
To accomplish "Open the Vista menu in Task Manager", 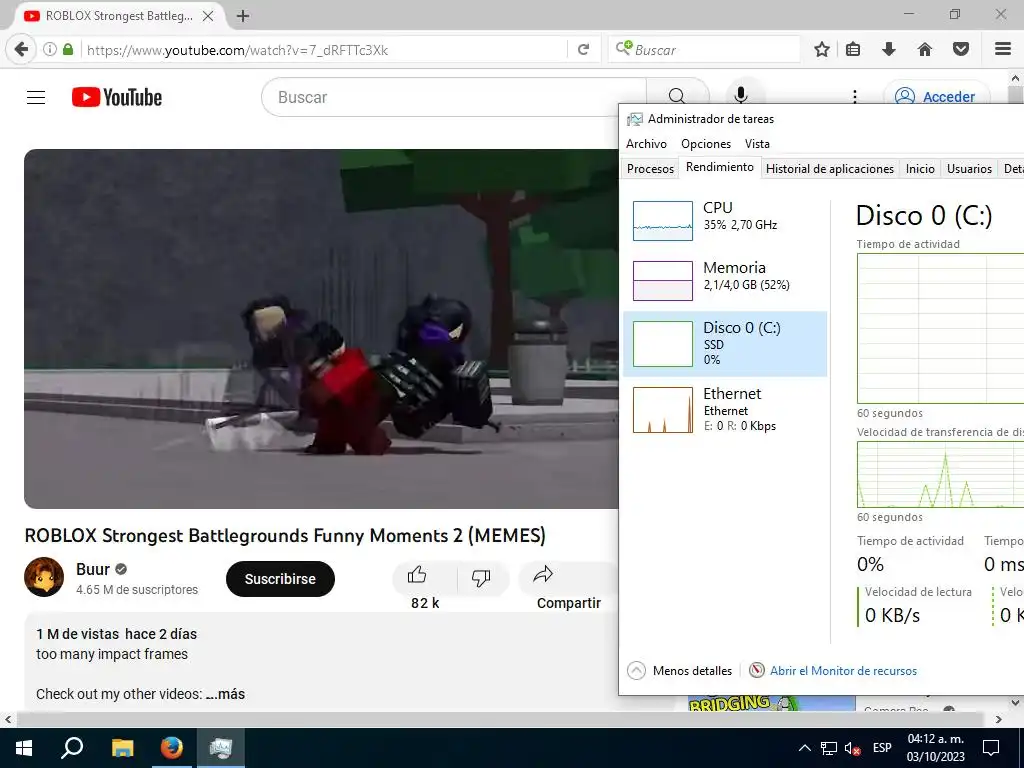I will [x=758, y=144].
